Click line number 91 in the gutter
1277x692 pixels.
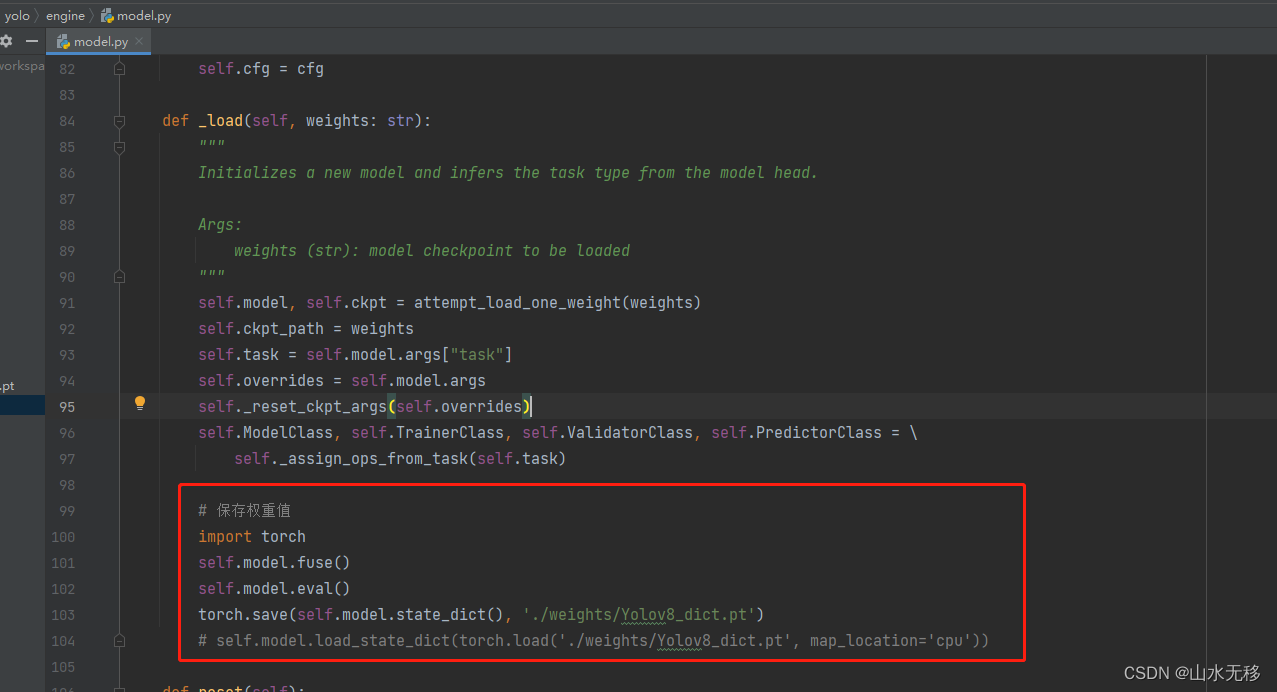pos(66,303)
